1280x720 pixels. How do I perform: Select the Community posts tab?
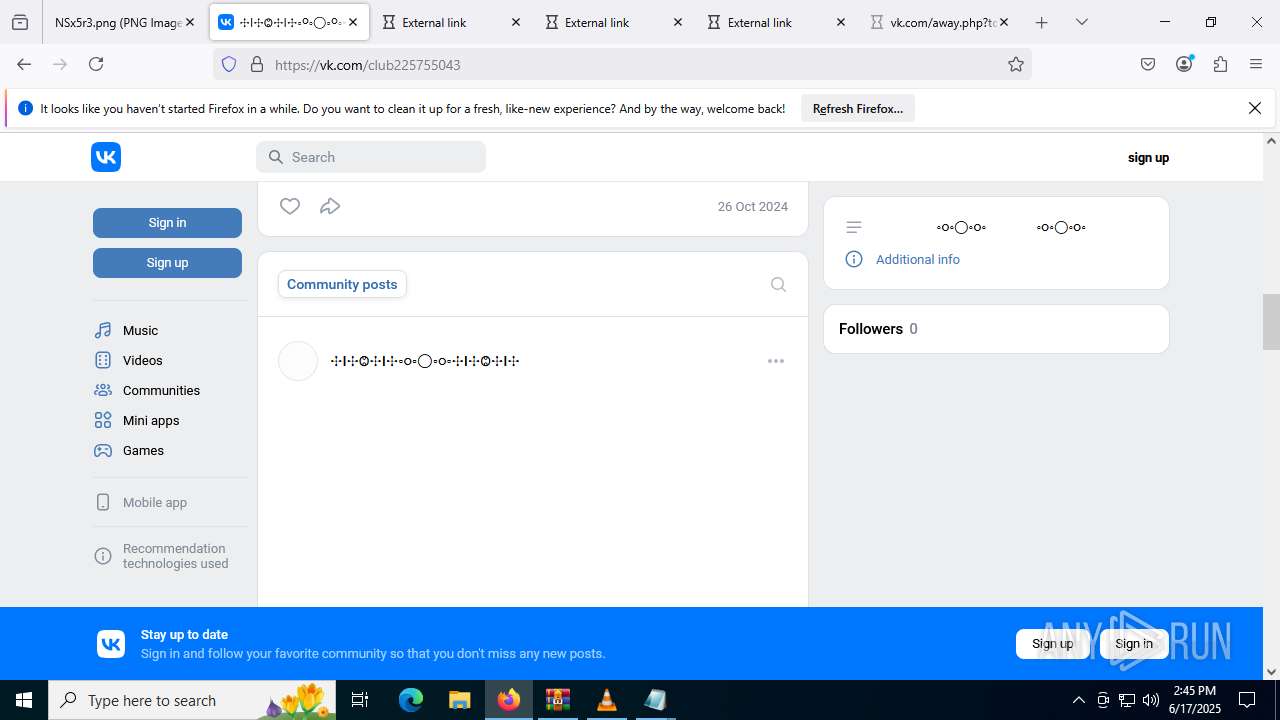point(342,284)
